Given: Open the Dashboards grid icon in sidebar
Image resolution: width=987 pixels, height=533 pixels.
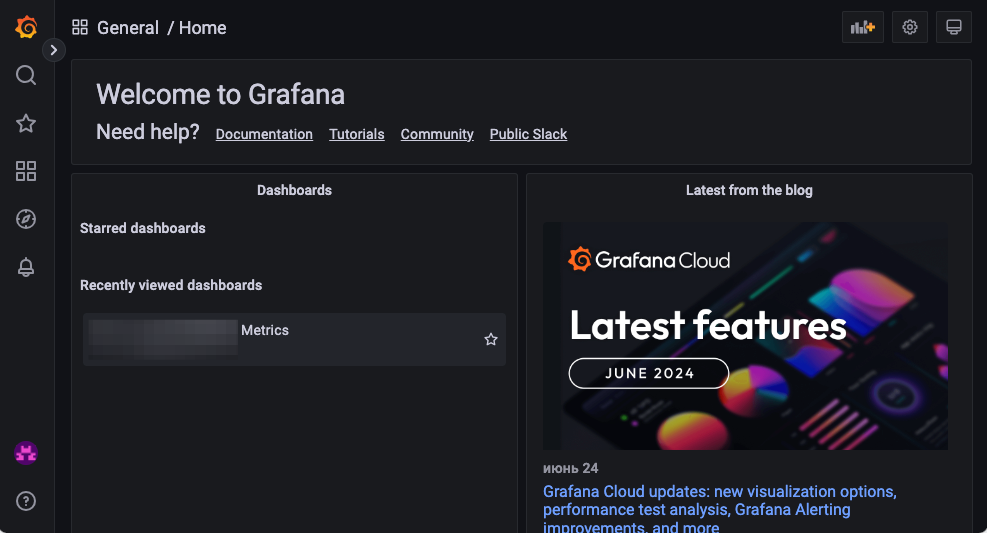Looking at the screenshot, I should pos(26,171).
